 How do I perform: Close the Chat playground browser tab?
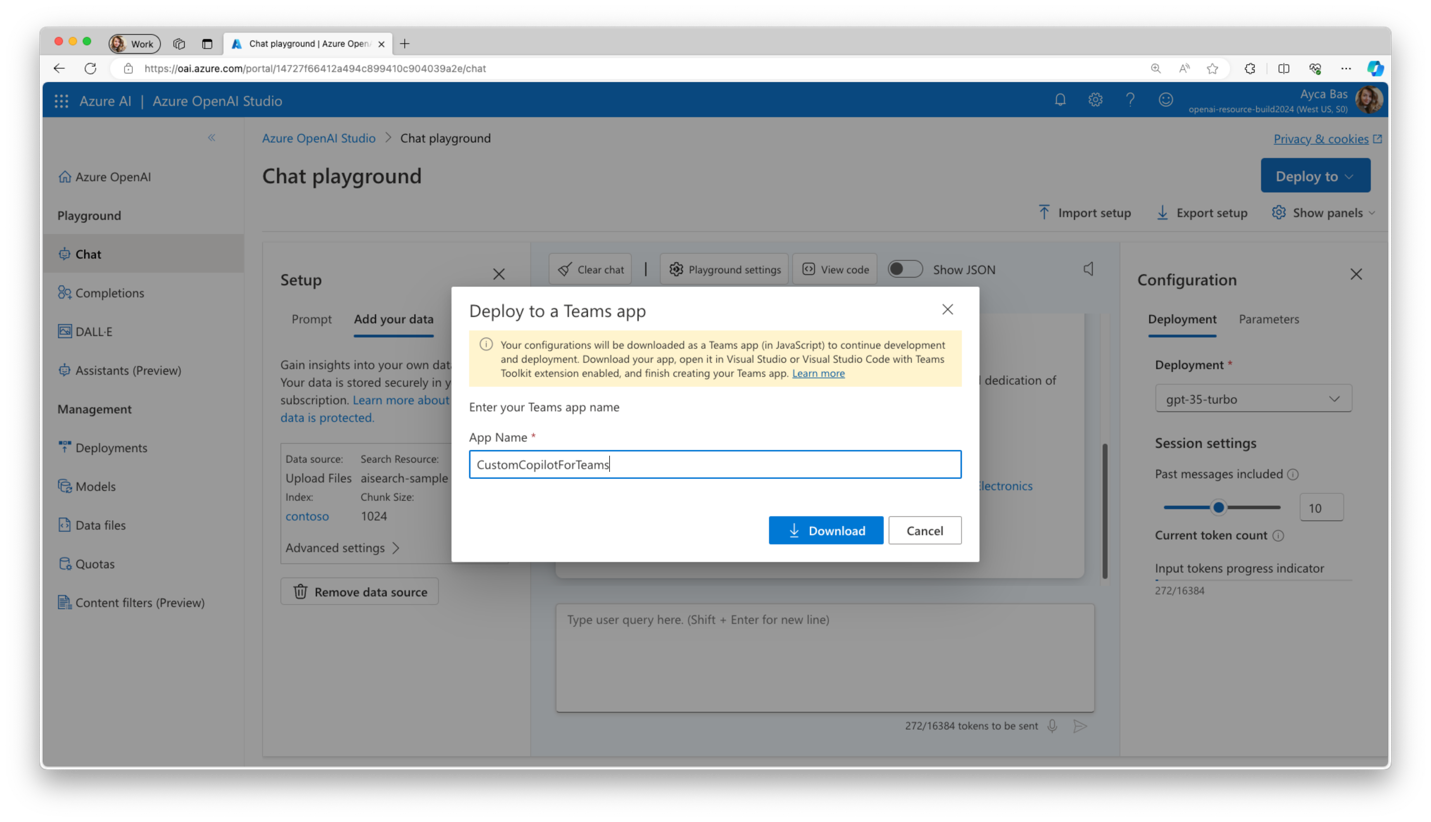click(381, 44)
